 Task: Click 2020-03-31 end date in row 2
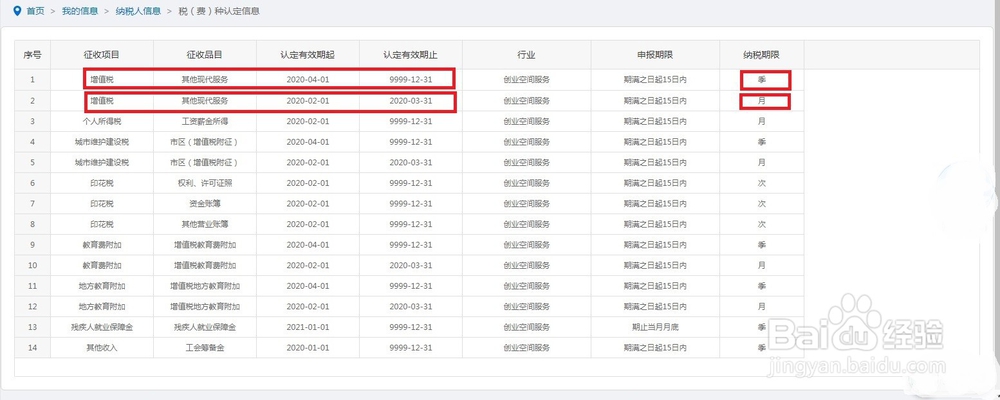point(411,101)
